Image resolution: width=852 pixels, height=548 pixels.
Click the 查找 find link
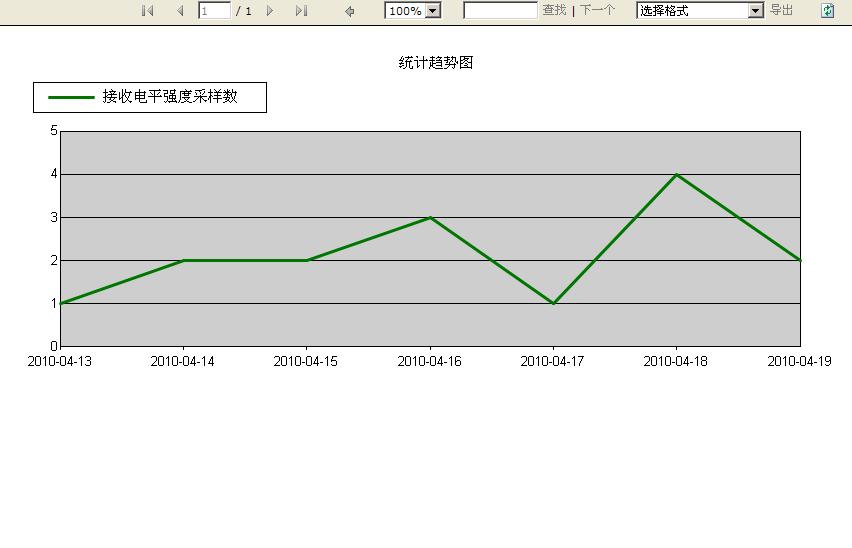(x=554, y=10)
